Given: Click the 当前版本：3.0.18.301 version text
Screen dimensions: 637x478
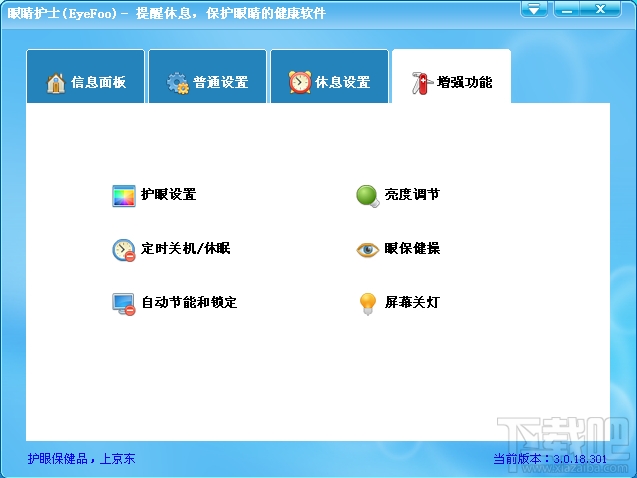Looking at the screenshot, I should (x=550, y=459).
